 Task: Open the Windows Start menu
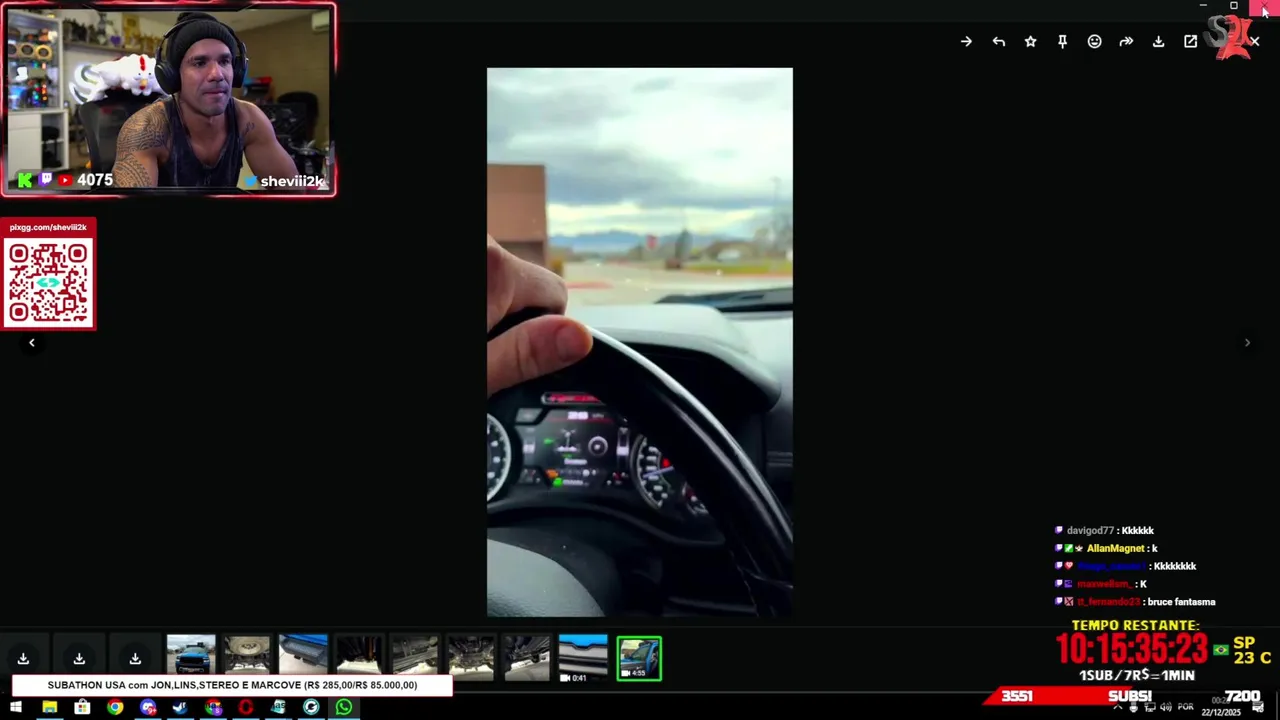[16, 707]
